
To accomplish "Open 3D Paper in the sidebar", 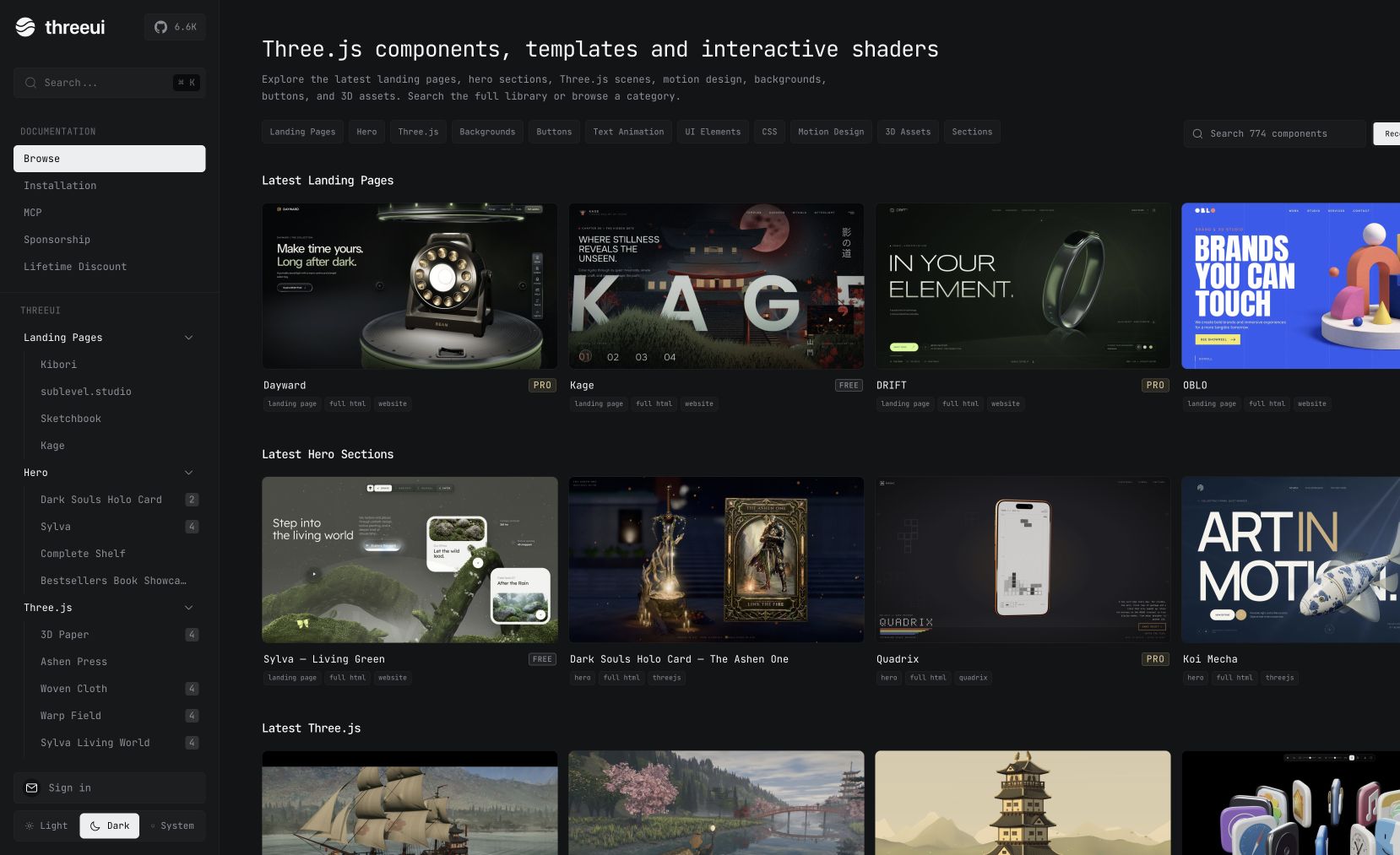I will click(117, 635).
